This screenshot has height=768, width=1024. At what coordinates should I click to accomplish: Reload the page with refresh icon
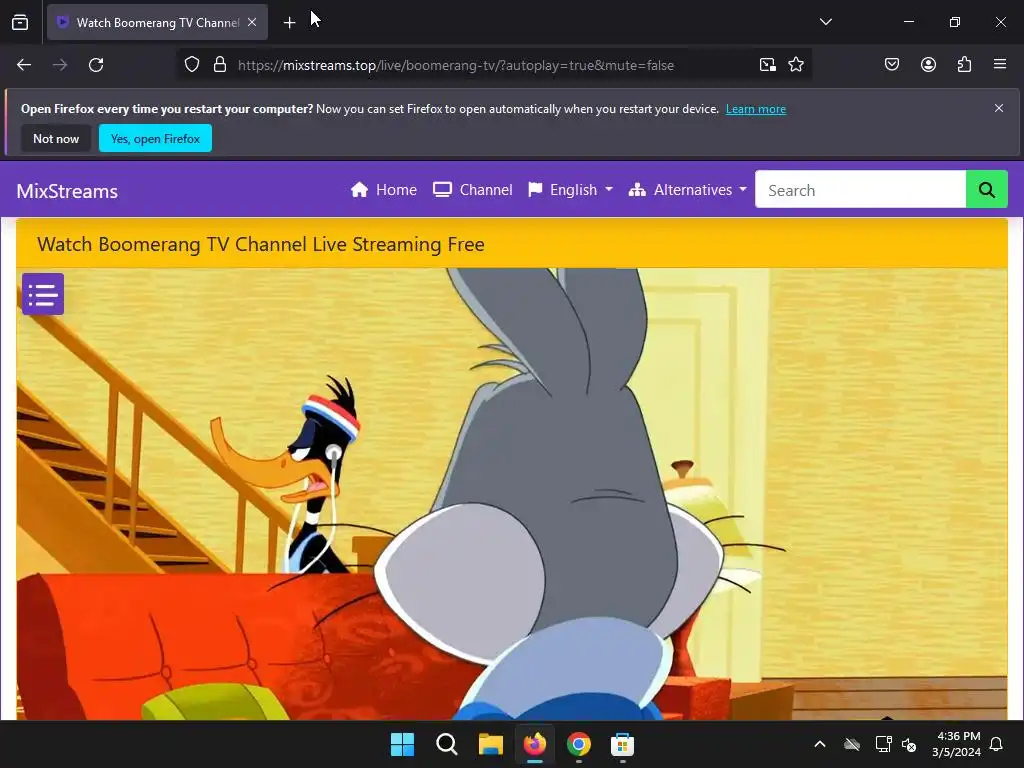click(x=96, y=65)
